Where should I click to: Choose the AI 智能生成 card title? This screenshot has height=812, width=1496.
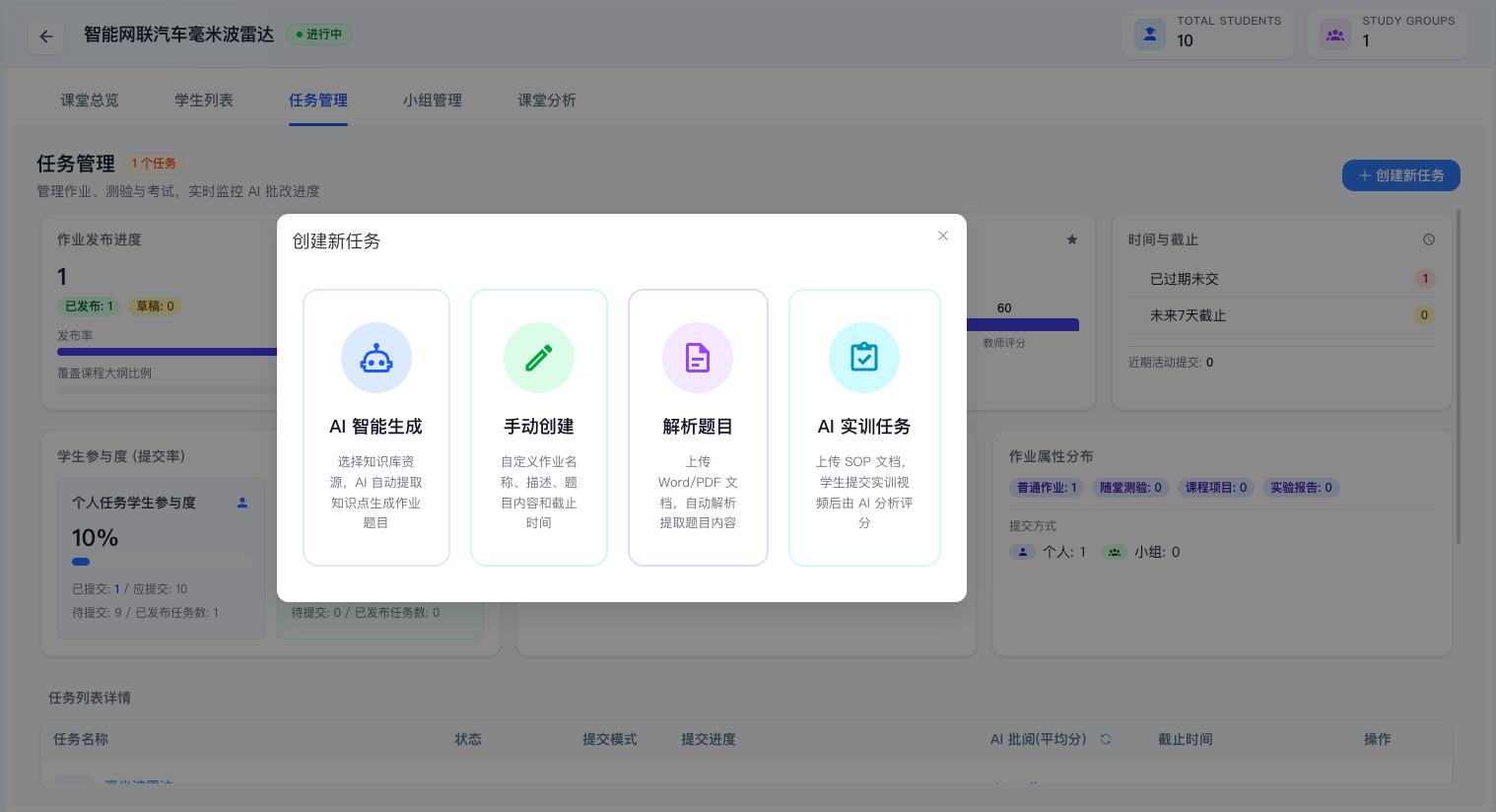[376, 427]
